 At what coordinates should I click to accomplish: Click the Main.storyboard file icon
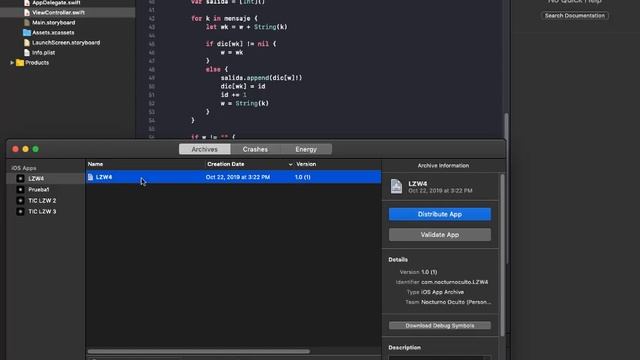click(x=27, y=22)
